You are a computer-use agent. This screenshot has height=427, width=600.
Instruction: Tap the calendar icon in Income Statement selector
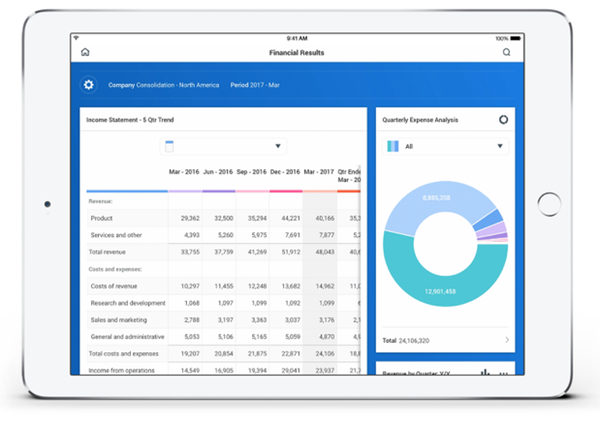170,146
